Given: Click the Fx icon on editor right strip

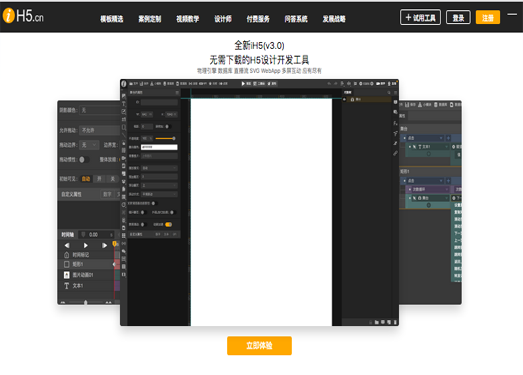Looking at the screenshot, I should click(395, 123).
